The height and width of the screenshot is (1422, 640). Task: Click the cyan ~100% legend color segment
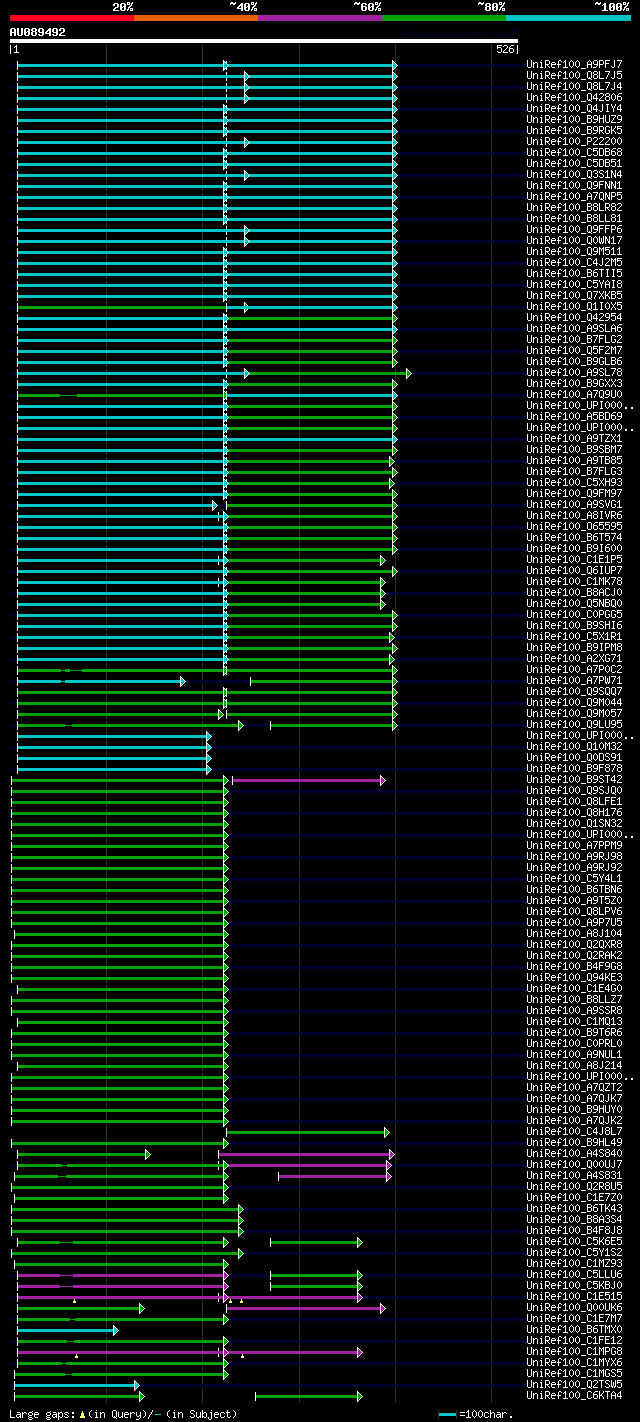[568, 18]
